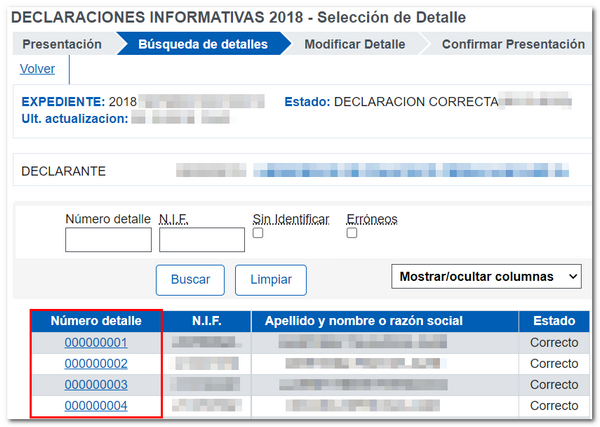Screen dimensions: 600x427
Task: Click the N.I.F. column header
Action: click(x=206, y=321)
